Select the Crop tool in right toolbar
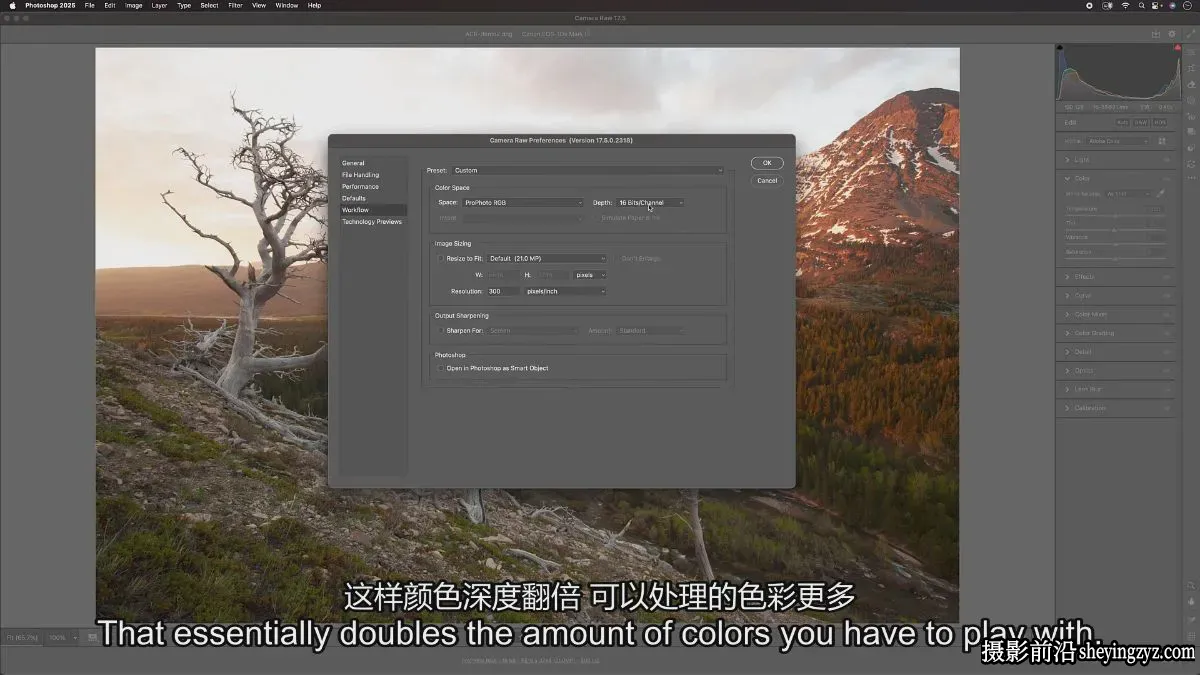Screen dimensions: 1200x675 (1191, 69)
